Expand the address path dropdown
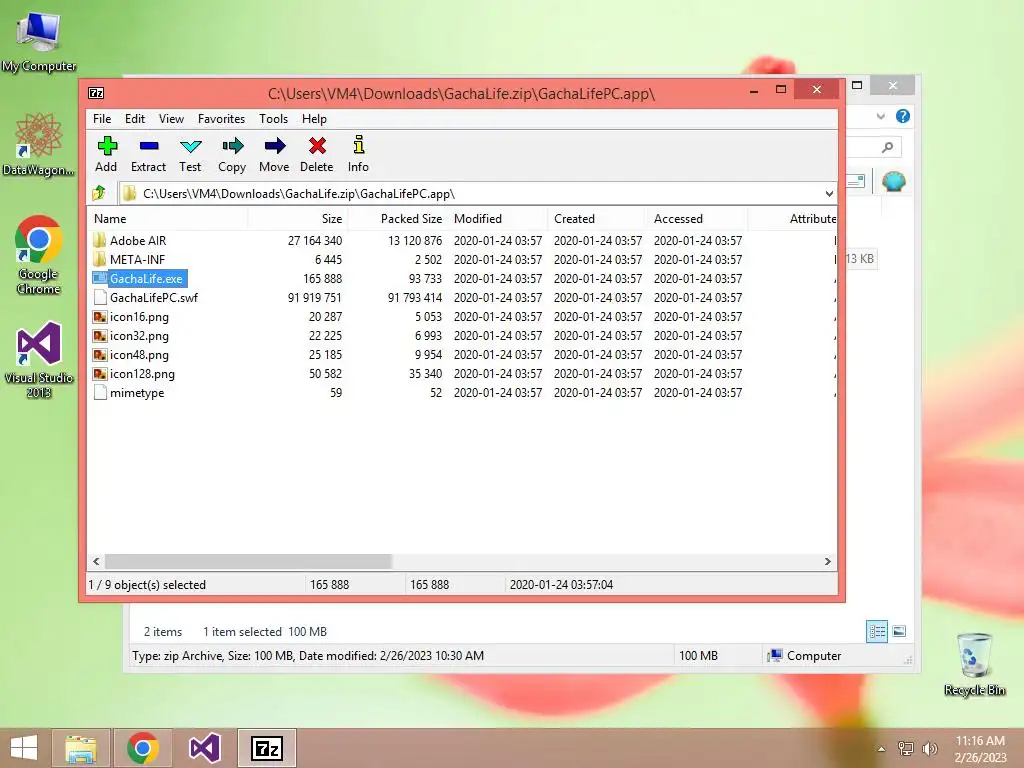Image resolution: width=1024 pixels, height=768 pixels. coord(829,193)
